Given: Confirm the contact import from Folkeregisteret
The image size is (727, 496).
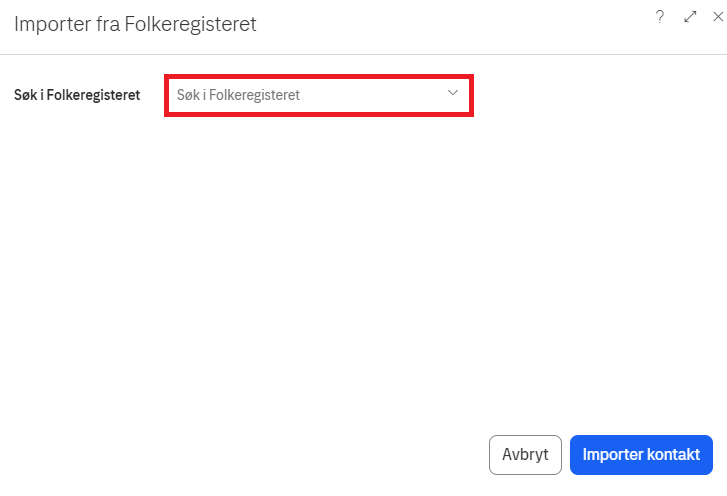Looking at the screenshot, I should [x=641, y=454].
